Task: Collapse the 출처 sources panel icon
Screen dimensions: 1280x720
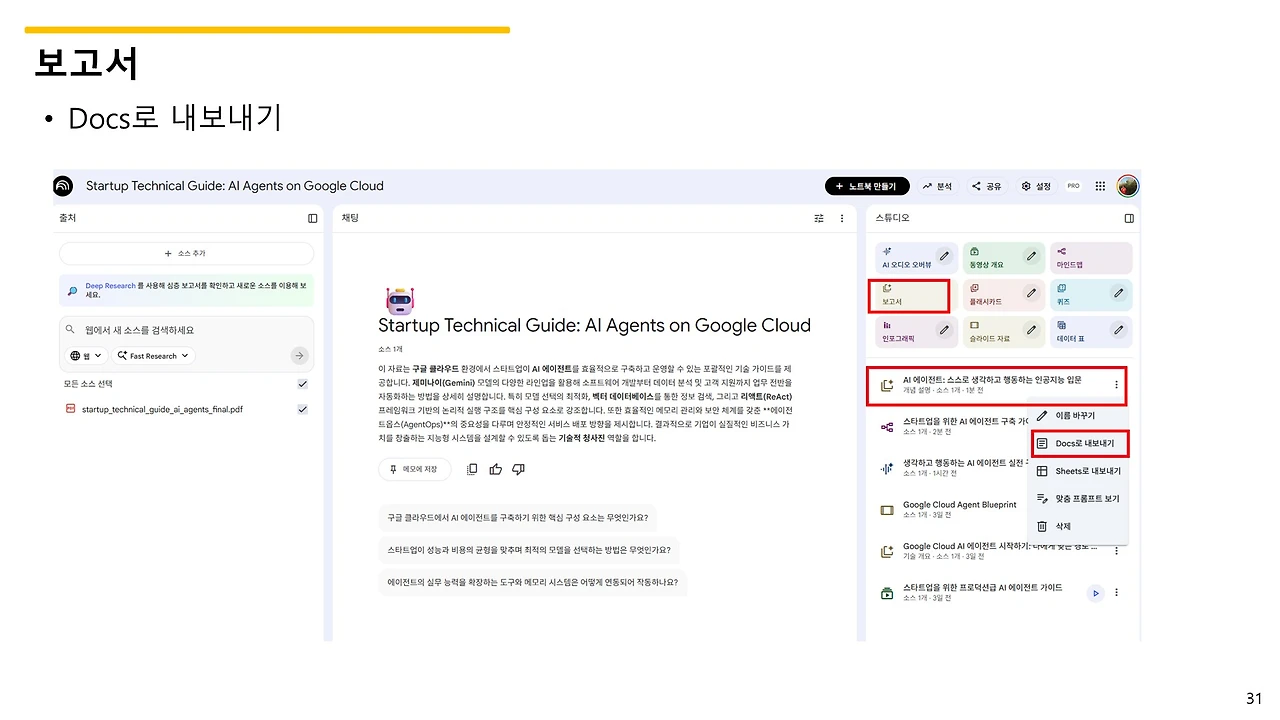Action: pos(313,218)
